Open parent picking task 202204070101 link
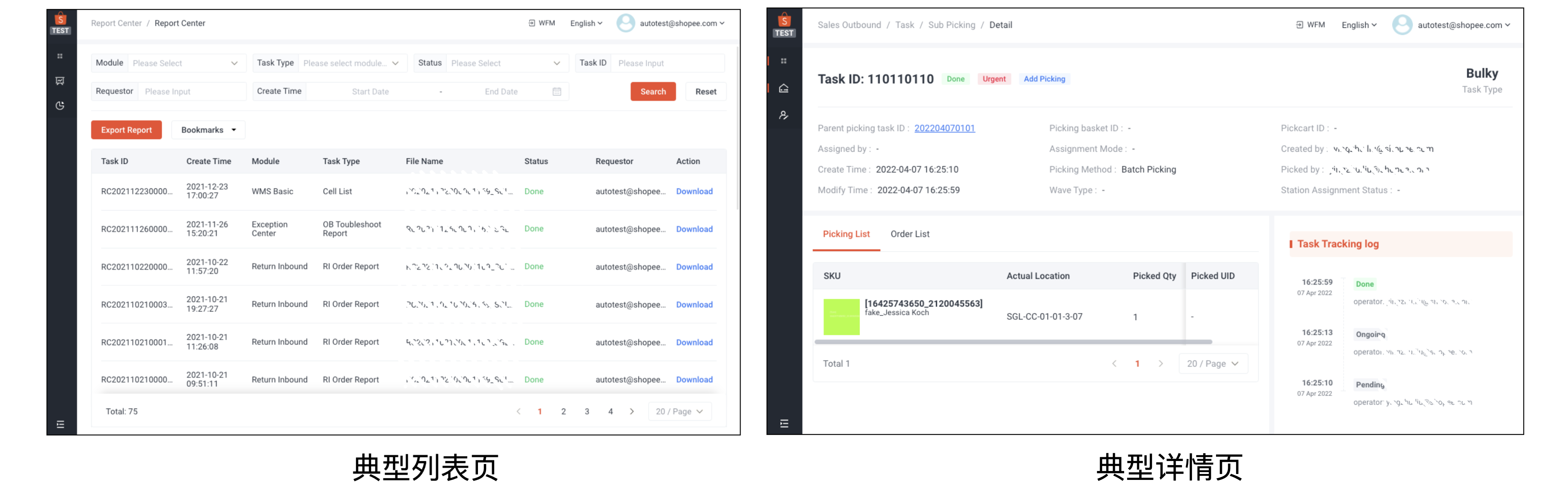The height and width of the screenshot is (494, 1568). (x=944, y=128)
